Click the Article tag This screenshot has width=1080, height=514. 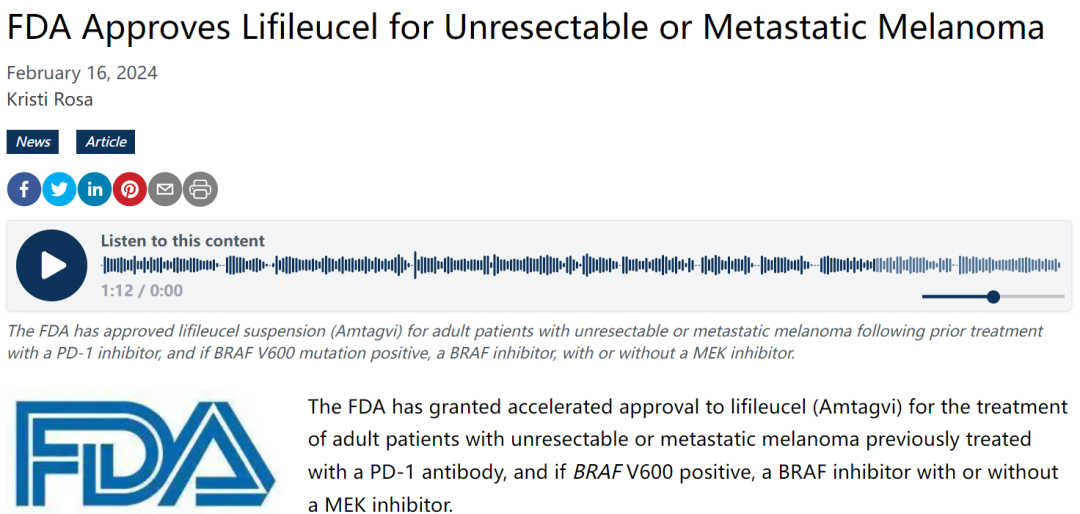click(106, 142)
